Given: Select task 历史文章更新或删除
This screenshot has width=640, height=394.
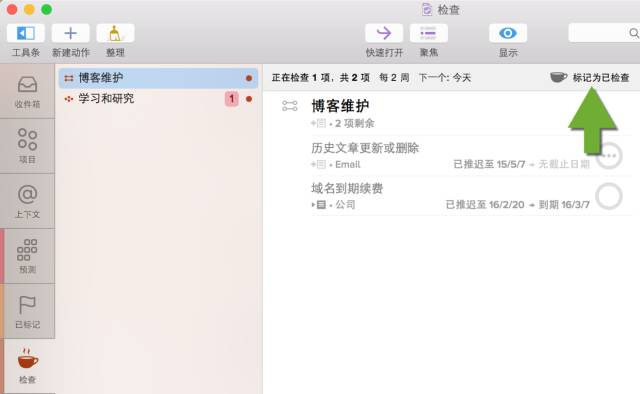Looking at the screenshot, I should coord(365,148).
